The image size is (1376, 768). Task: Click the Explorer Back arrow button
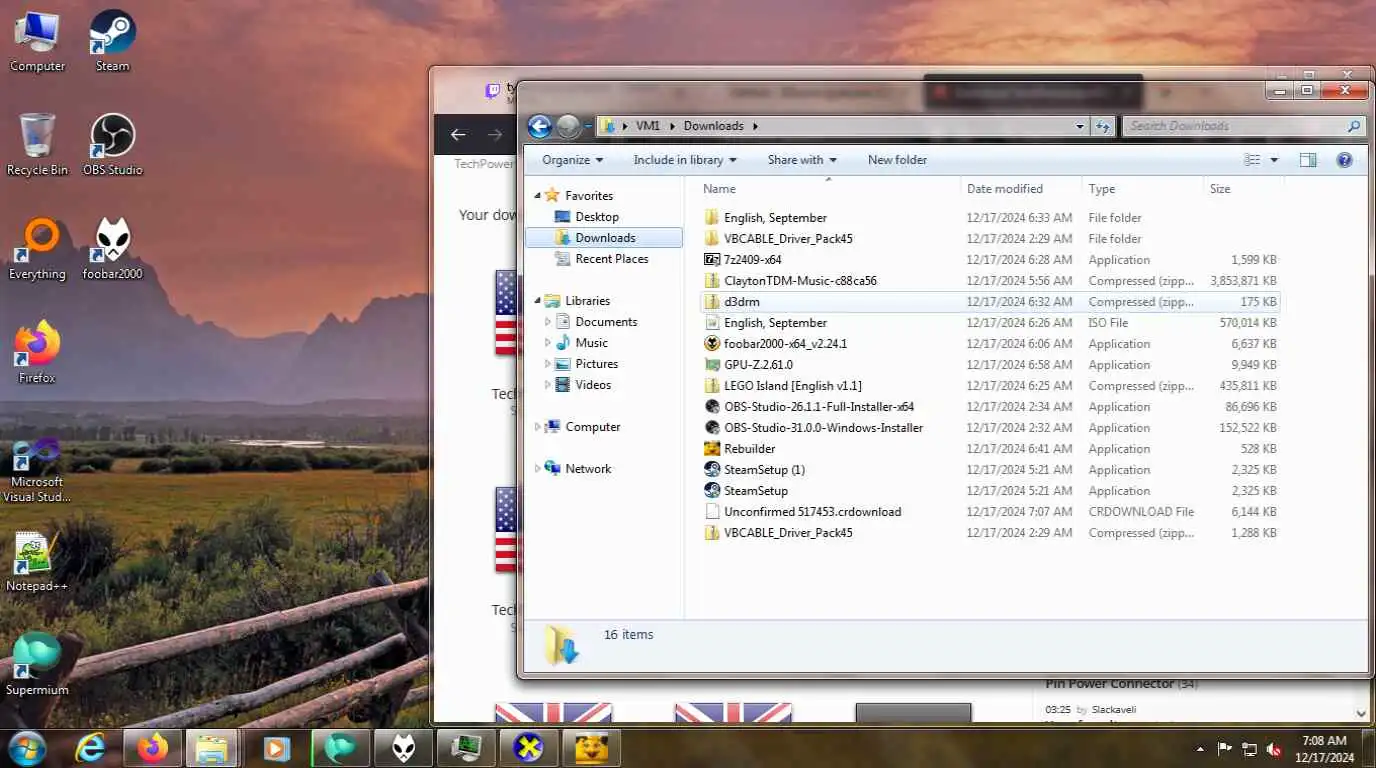pos(539,126)
